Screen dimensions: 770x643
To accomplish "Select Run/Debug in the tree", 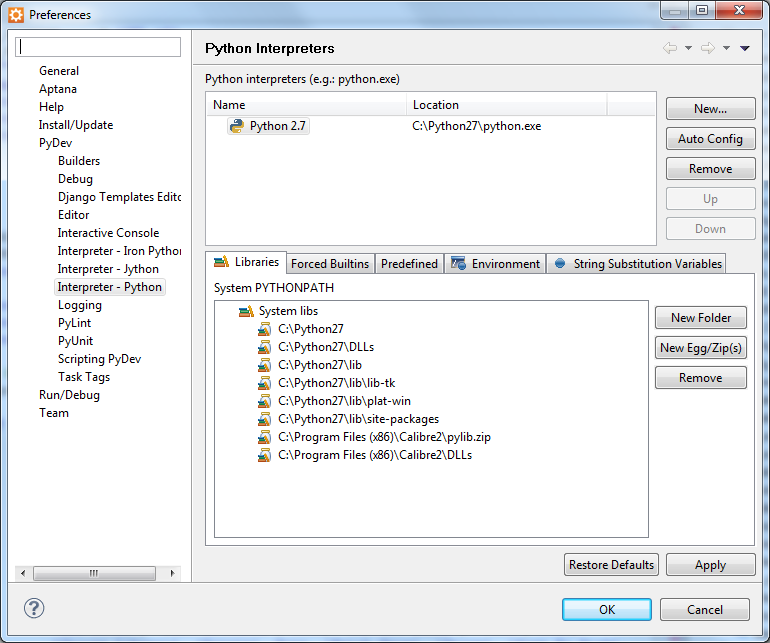I will tap(69, 395).
